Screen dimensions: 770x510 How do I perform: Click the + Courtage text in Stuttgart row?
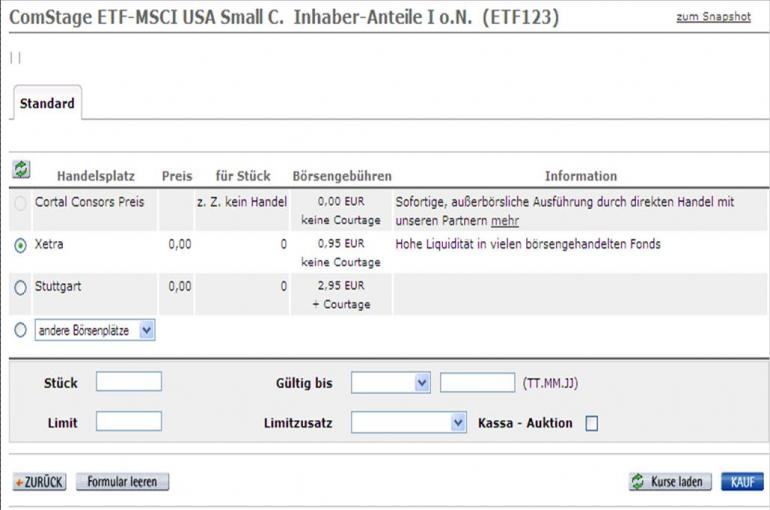pos(341,304)
